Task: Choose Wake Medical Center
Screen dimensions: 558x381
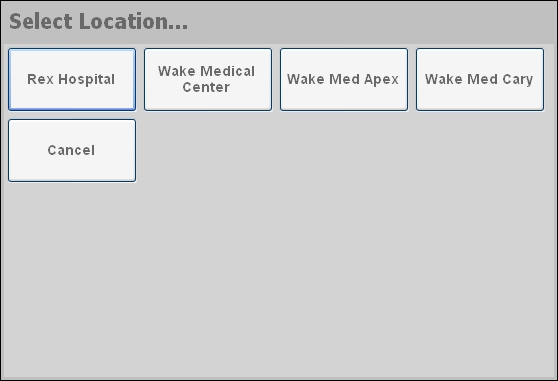Action: click(x=208, y=79)
